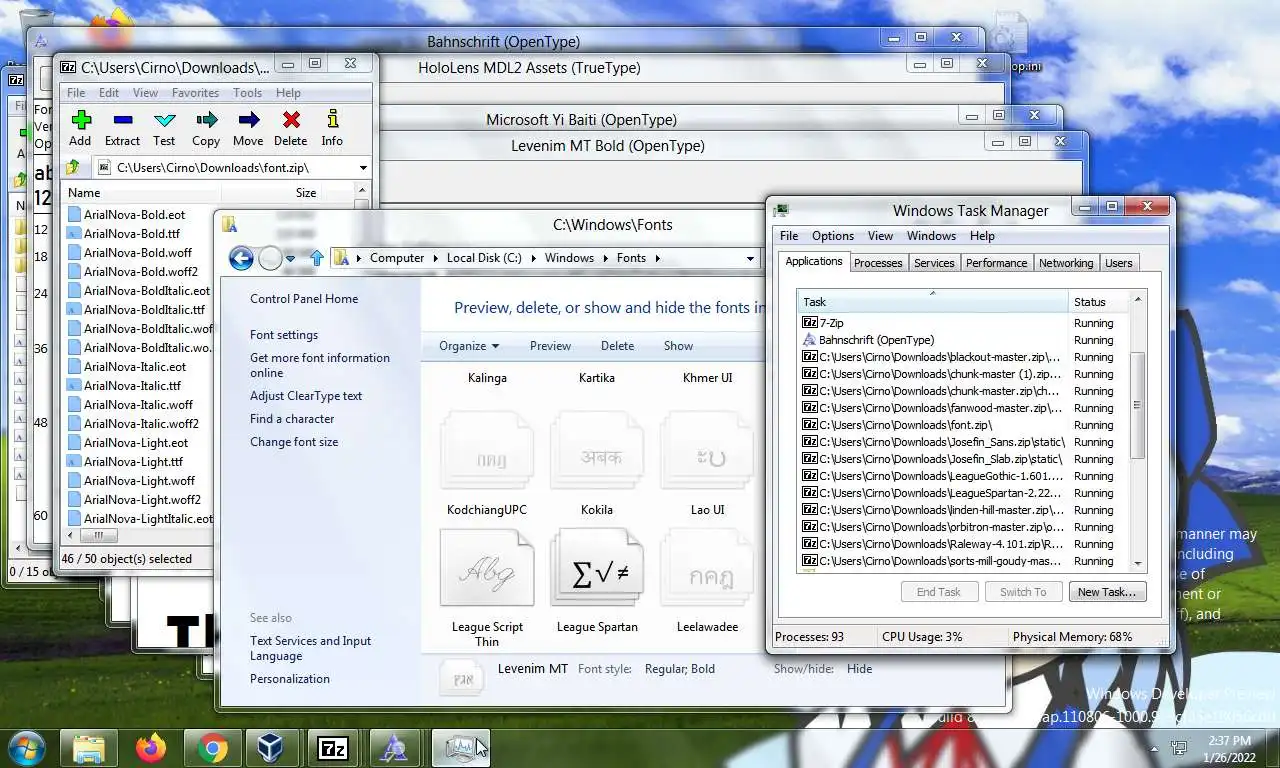Select the Leelawadee font thumbnail
Image resolution: width=1280 pixels, height=768 pixels.
tap(707, 568)
